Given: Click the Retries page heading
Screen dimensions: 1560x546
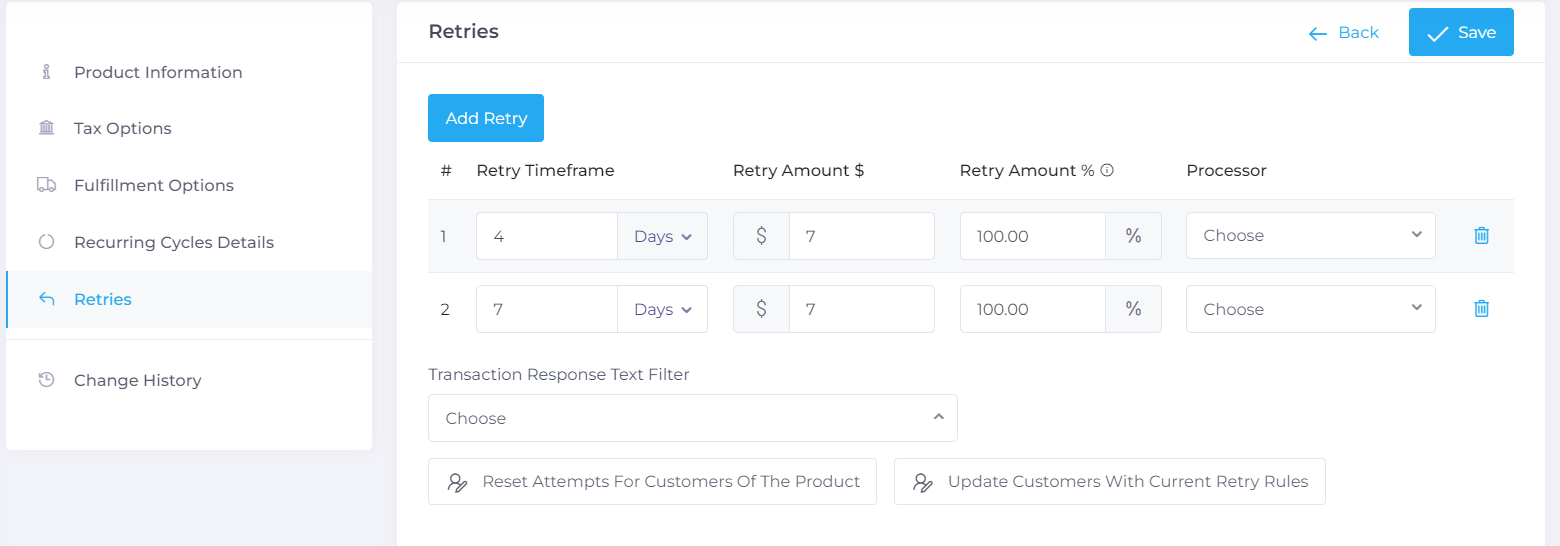Looking at the screenshot, I should (463, 32).
